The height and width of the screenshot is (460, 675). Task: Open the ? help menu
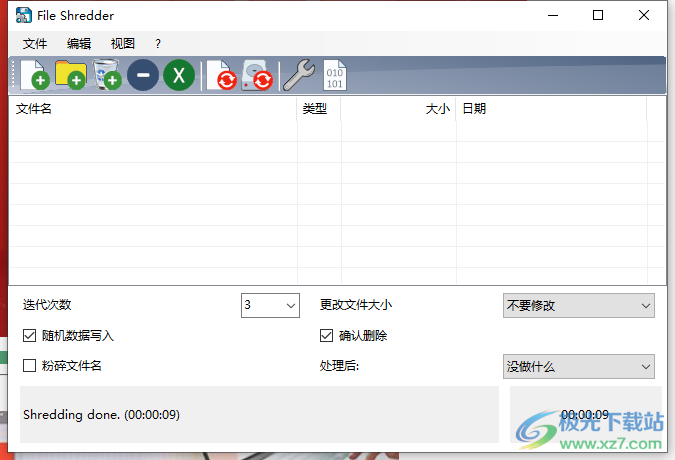[x=158, y=43]
